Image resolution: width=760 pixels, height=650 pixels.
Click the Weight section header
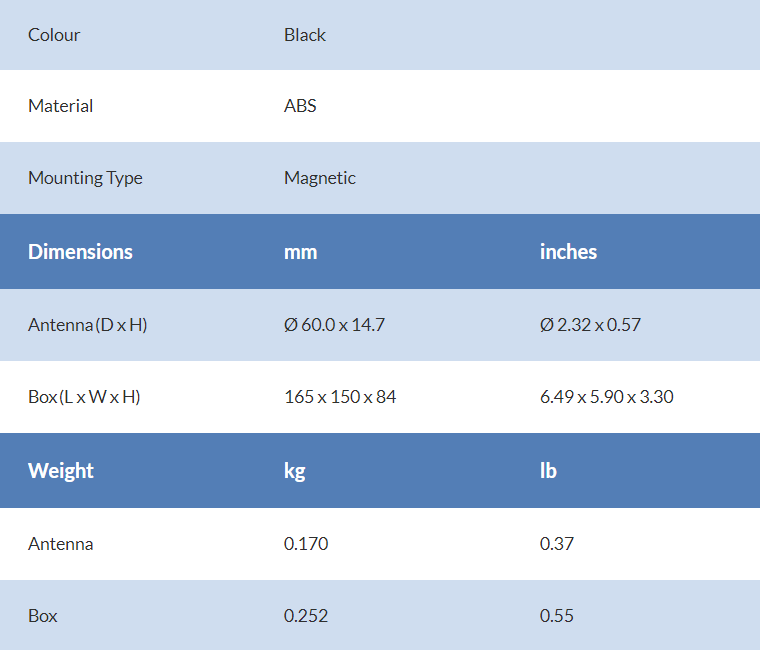61,471
